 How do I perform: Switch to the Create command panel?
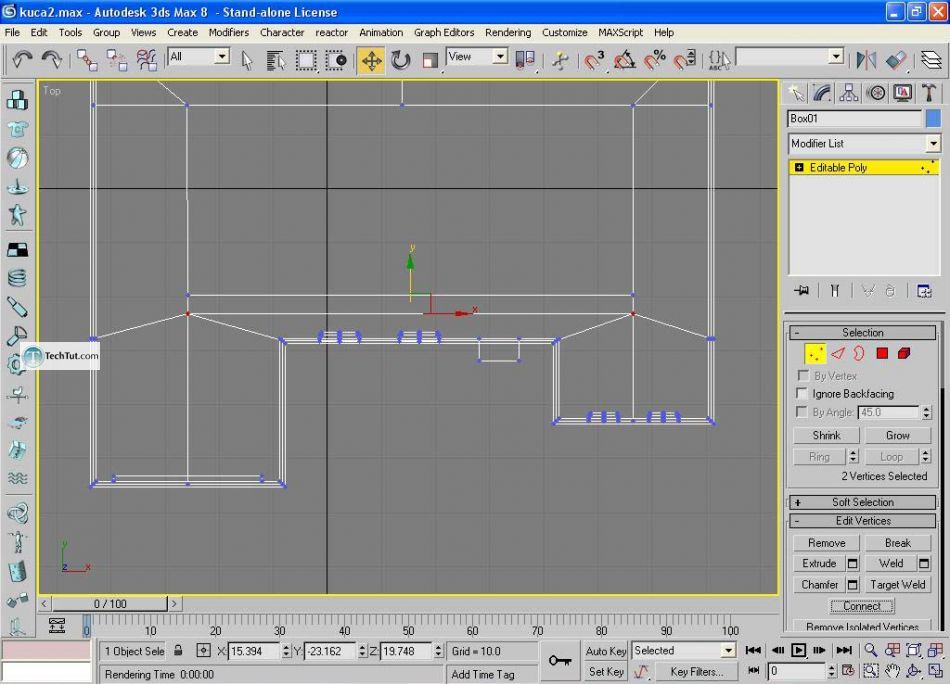tap(796, 93)
